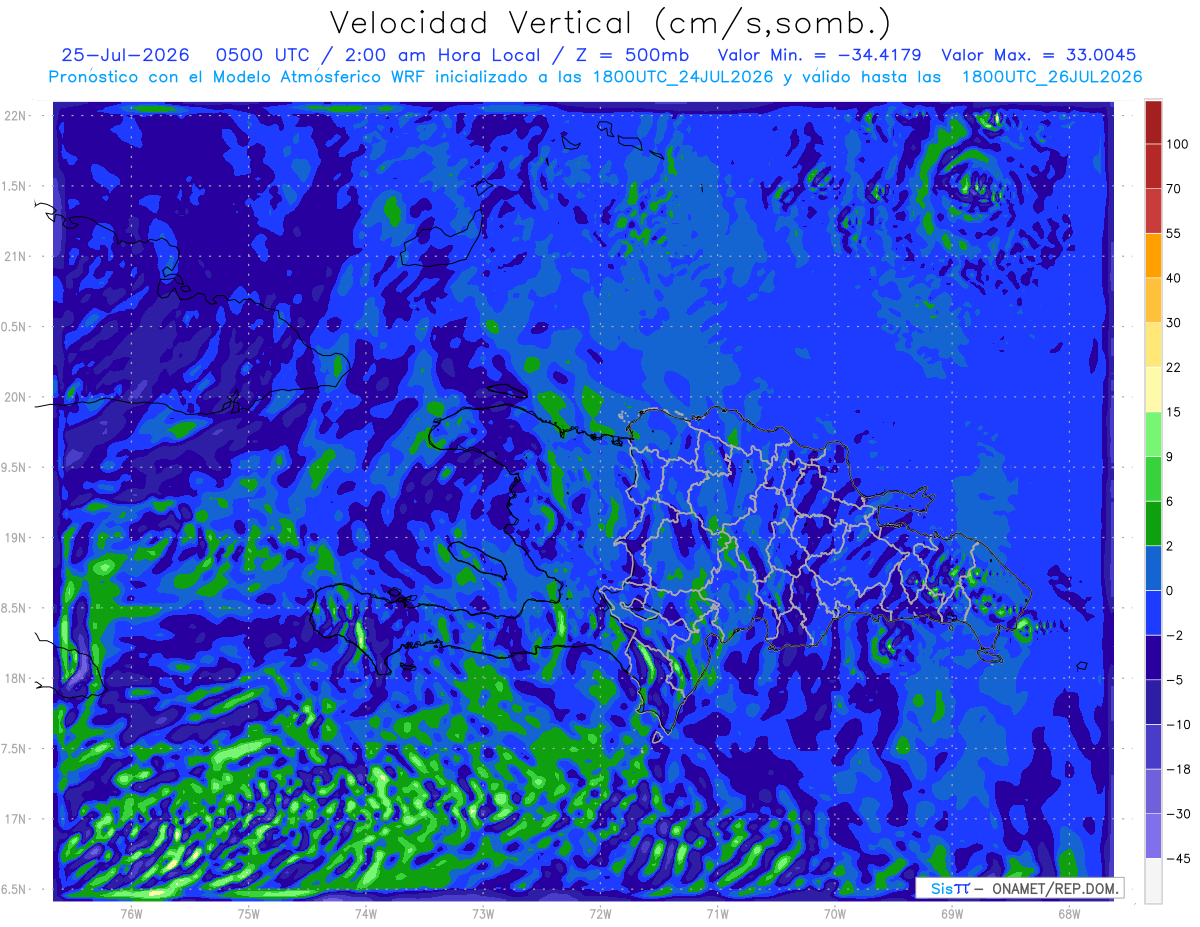Click the navy swatch between -2 and -5
The image size is (1200, 927).
pos(1153,657)
